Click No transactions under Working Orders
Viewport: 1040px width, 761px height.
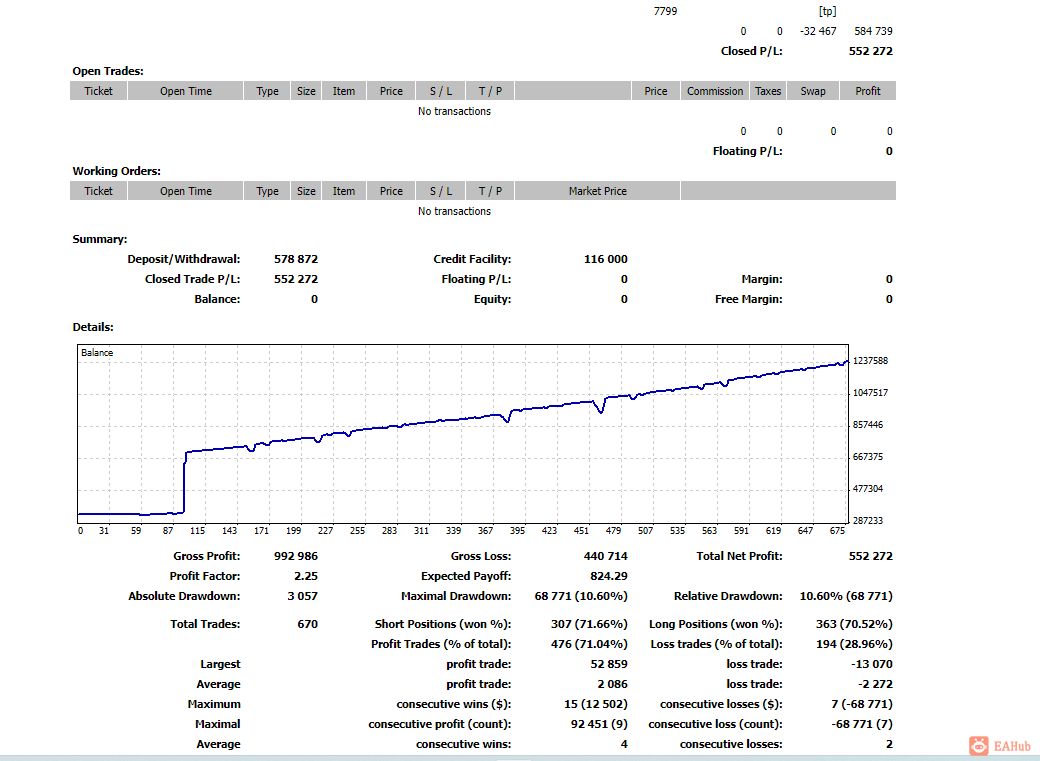pyautogui.click(x=454, y=211)
